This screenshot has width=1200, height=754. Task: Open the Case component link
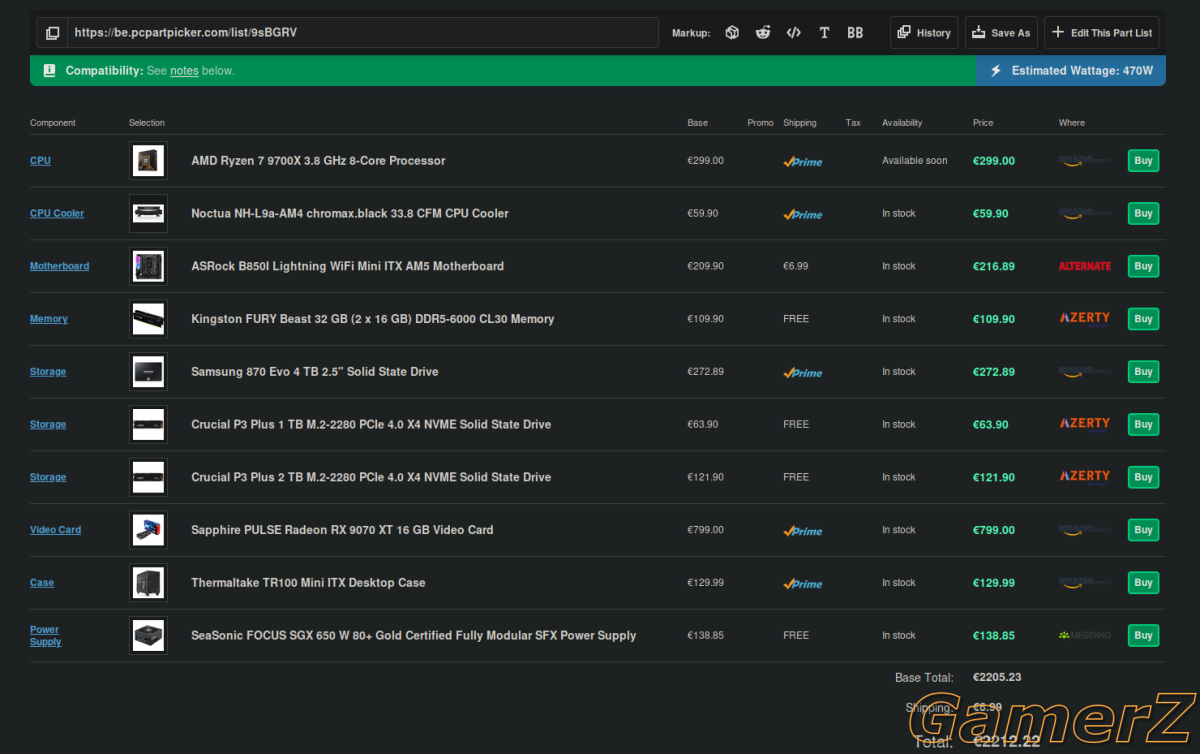pyautogui.click(x=42, y=583)
